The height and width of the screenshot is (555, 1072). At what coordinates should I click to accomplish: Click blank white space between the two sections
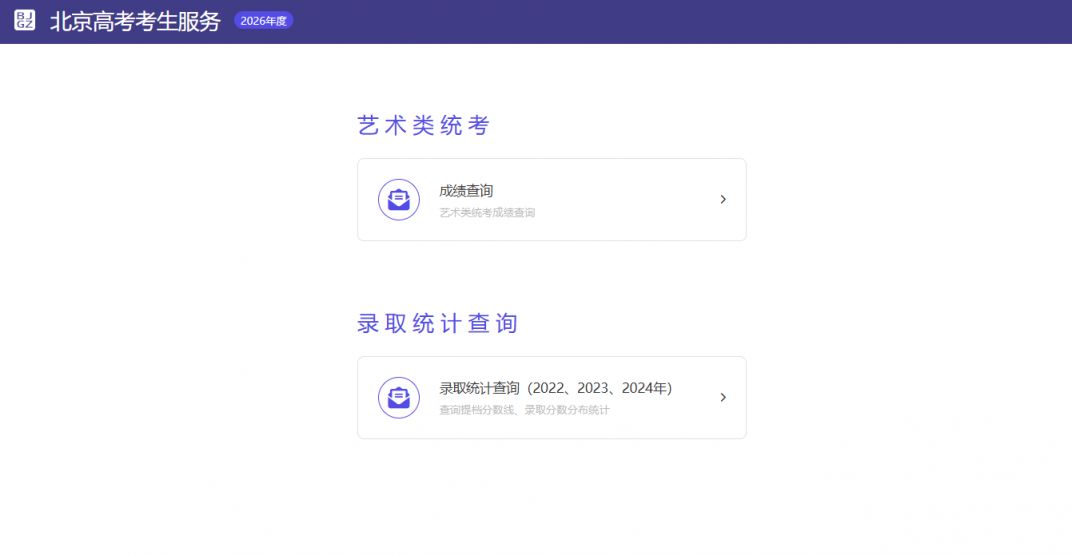pos(550,275)
